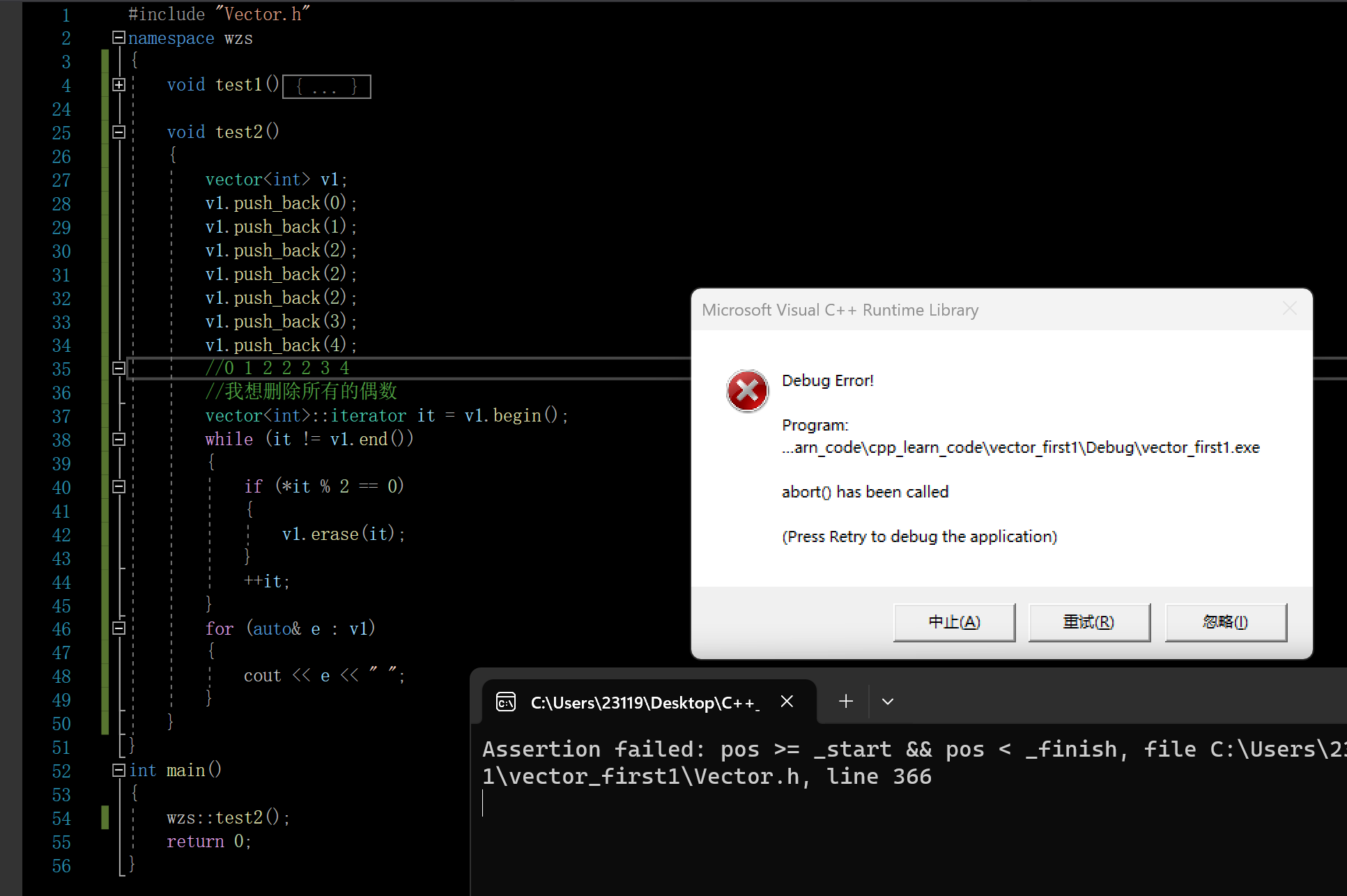The image size is (1347, 896).
Task: Click line number 1 in the gutter
Action: [66, 15]
